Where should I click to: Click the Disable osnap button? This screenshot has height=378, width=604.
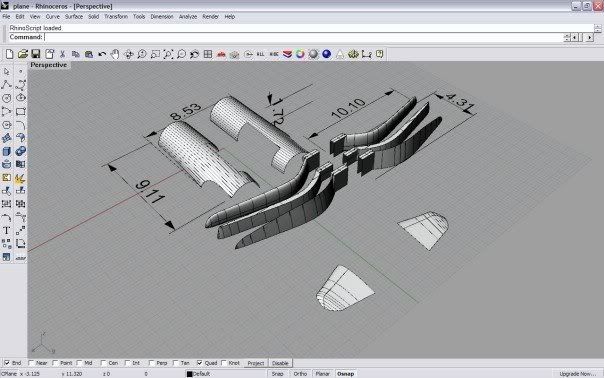point(280,363)
